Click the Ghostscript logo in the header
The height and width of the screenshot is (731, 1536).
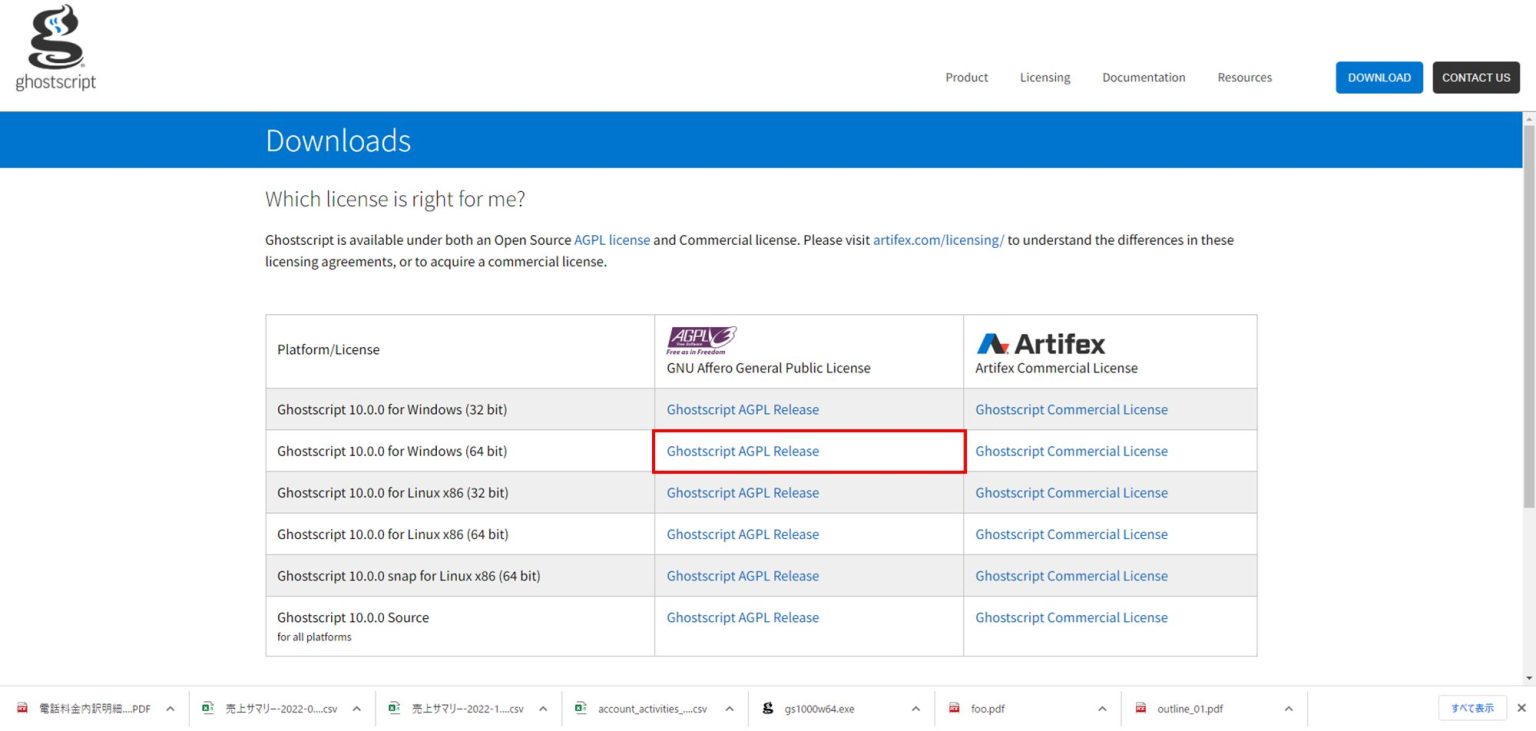(x=56, y=49)
